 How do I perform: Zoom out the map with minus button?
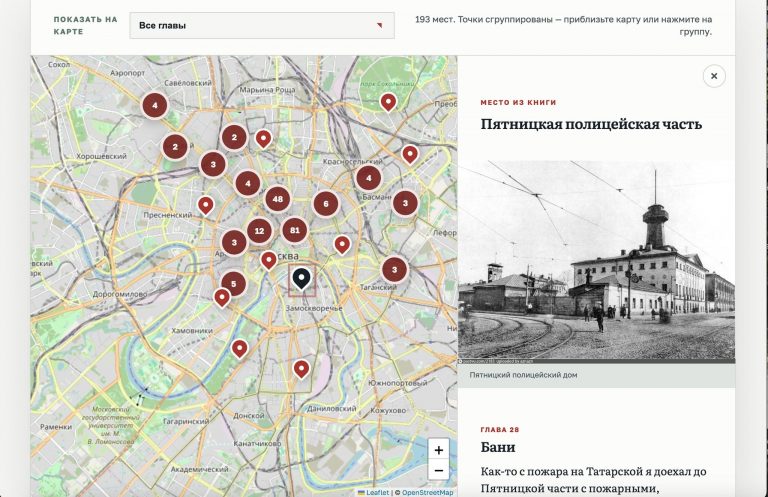point(438,471)
